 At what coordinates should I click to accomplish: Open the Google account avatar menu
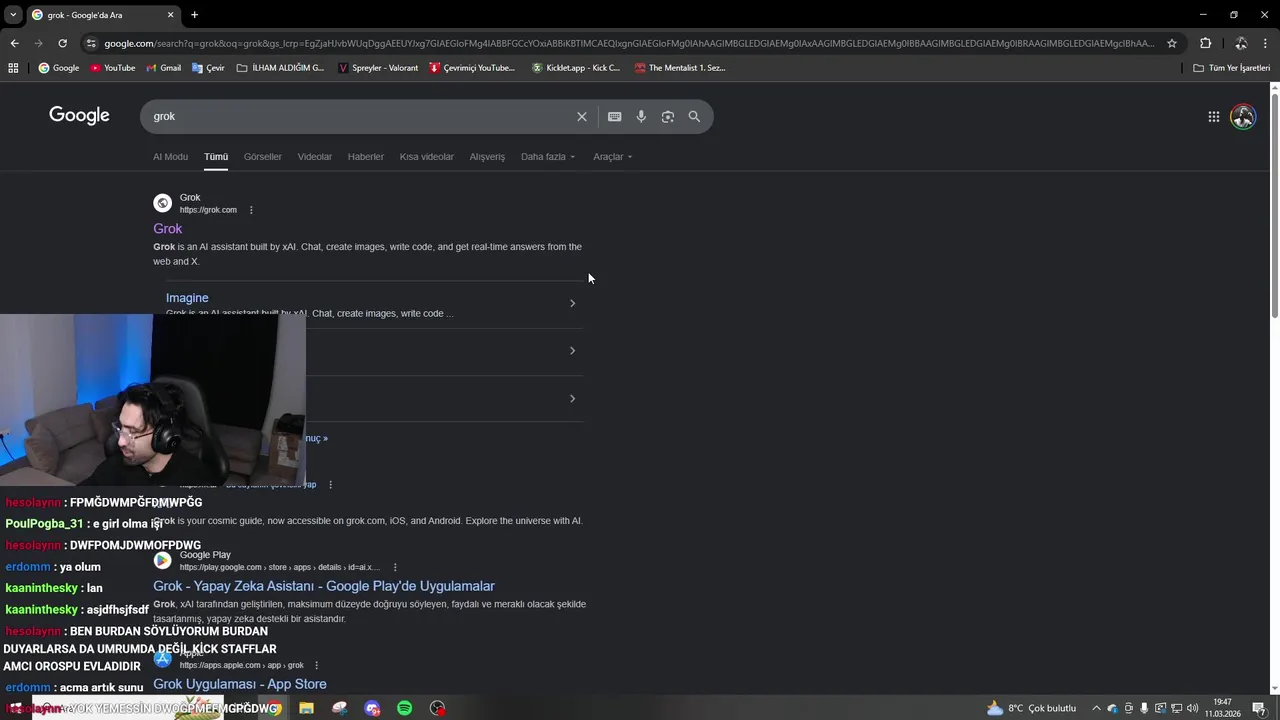point(1243,117)
